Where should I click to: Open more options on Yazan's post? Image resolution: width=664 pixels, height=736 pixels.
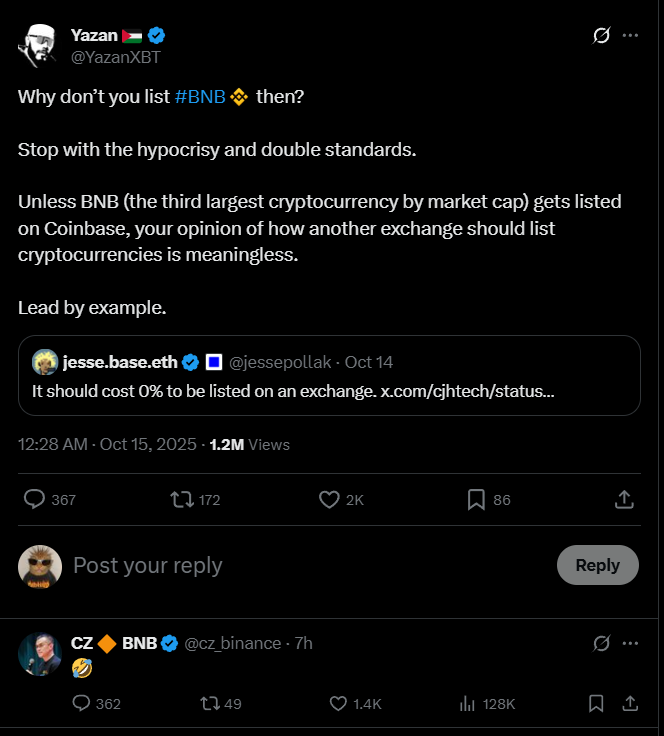pos(630,36)
